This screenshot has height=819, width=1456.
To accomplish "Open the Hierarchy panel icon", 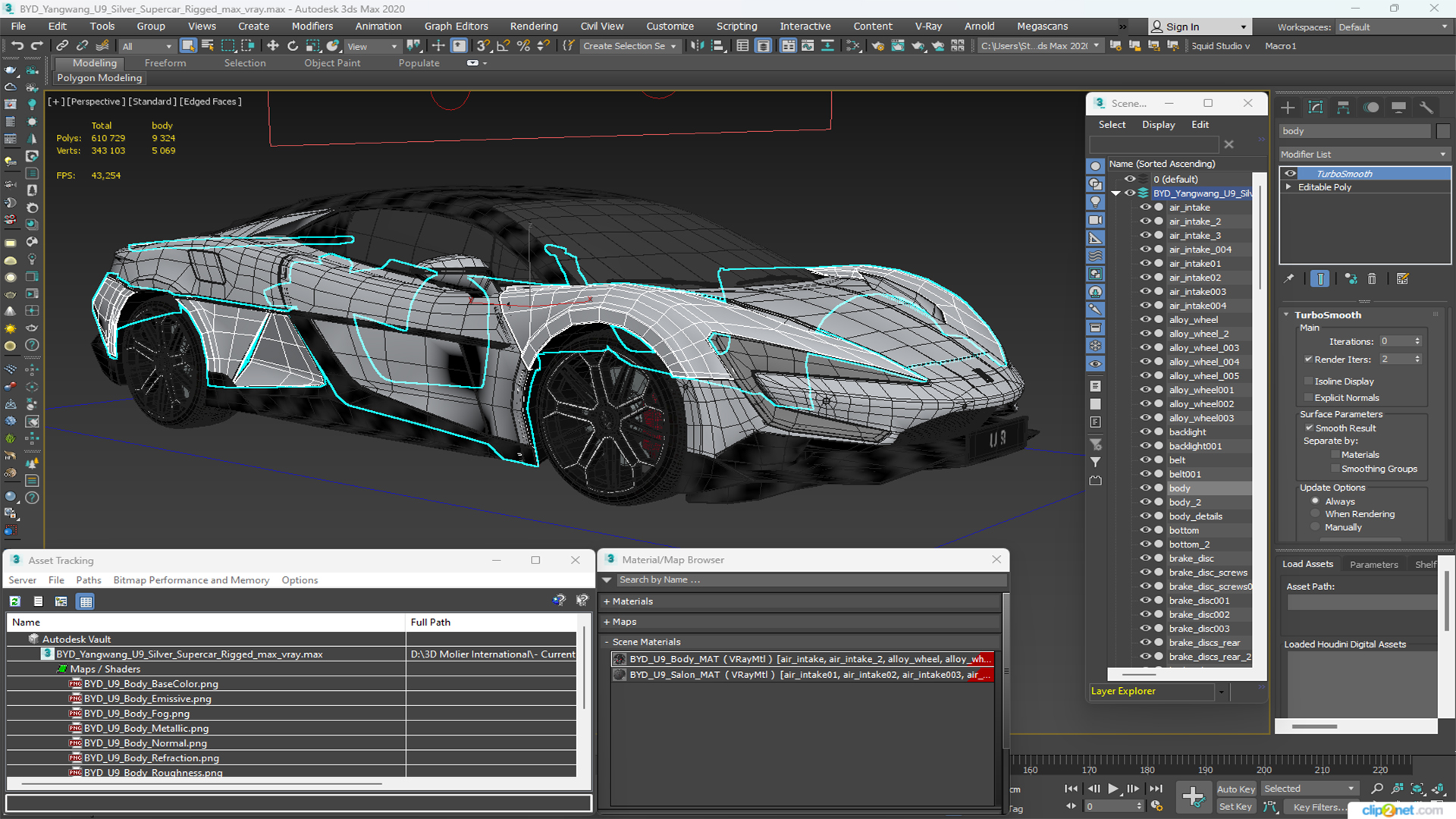I will [x=1343, y=108].
